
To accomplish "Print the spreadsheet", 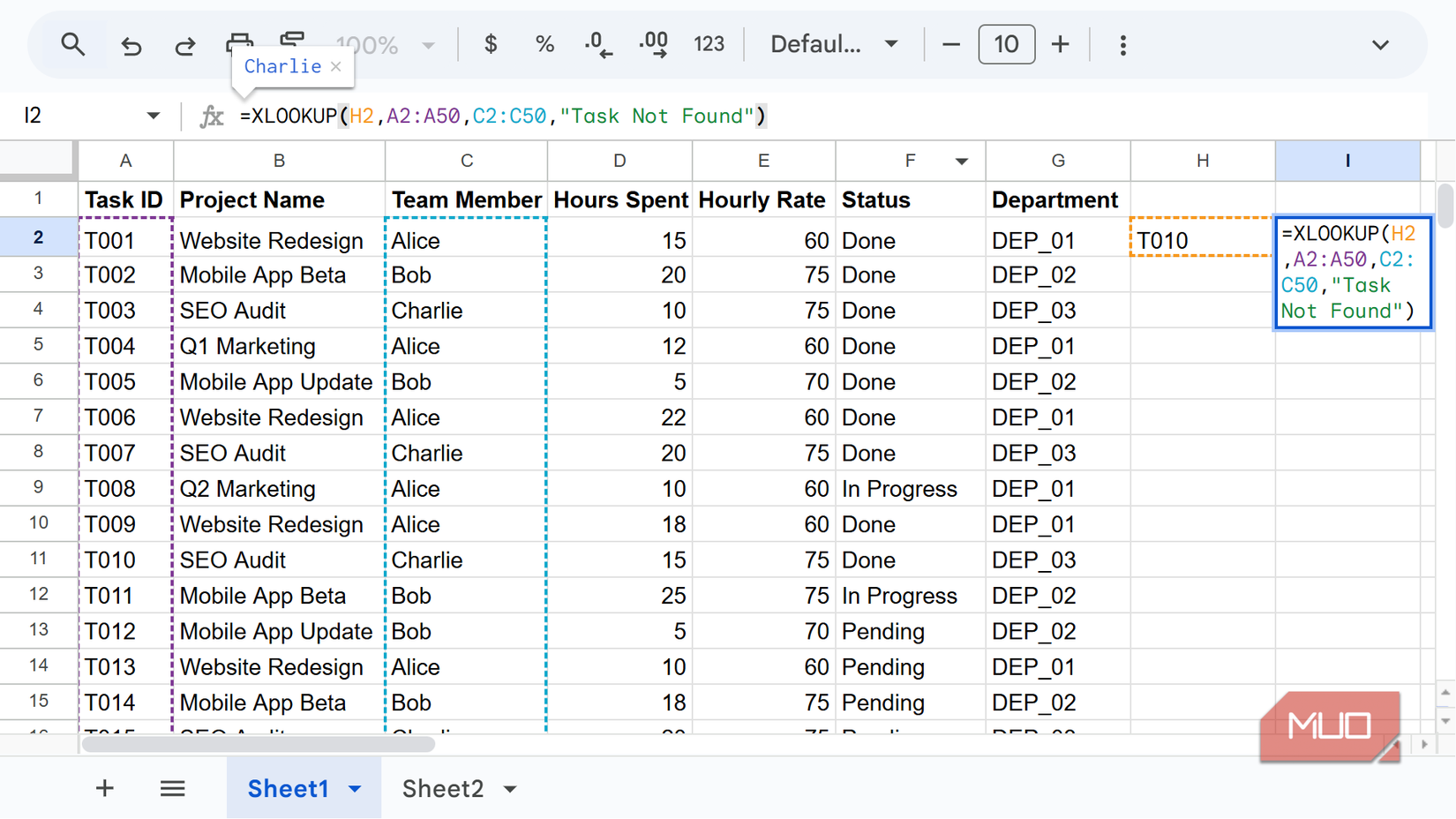I will (x=239, y=41).
